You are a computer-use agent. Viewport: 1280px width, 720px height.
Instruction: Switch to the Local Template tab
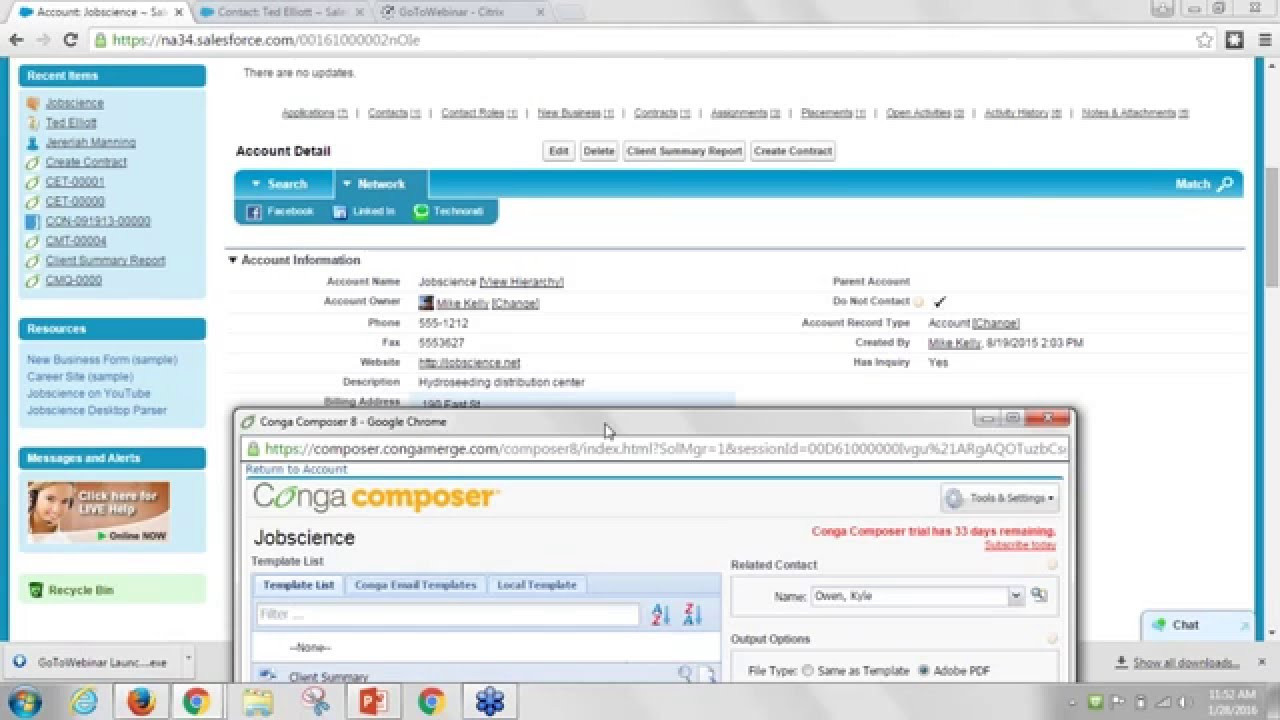click(x=536, y=585)
